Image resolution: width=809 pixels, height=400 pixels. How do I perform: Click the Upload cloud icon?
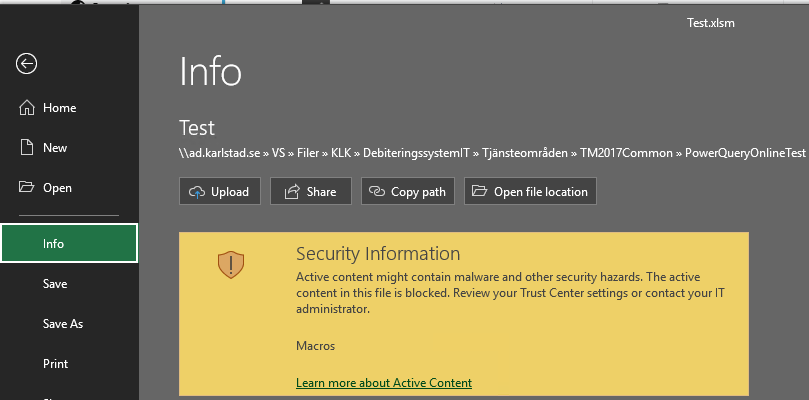coord(197,192)
